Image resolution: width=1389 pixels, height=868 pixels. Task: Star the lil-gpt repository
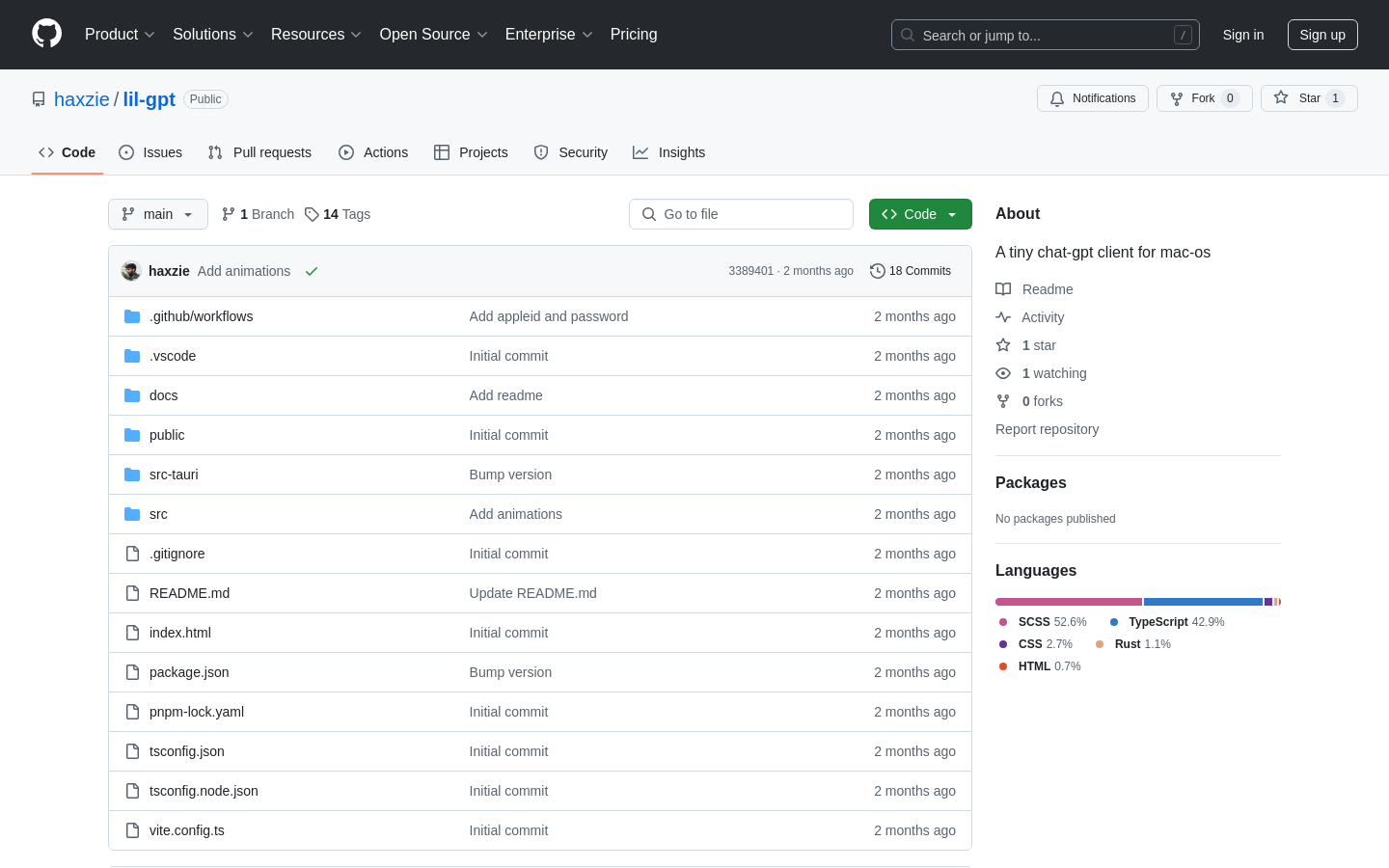(x=1309, y=98)
